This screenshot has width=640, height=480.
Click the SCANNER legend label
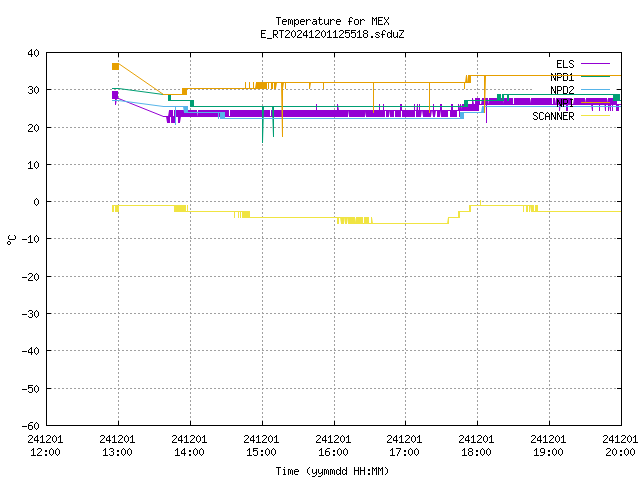(553, 116)
